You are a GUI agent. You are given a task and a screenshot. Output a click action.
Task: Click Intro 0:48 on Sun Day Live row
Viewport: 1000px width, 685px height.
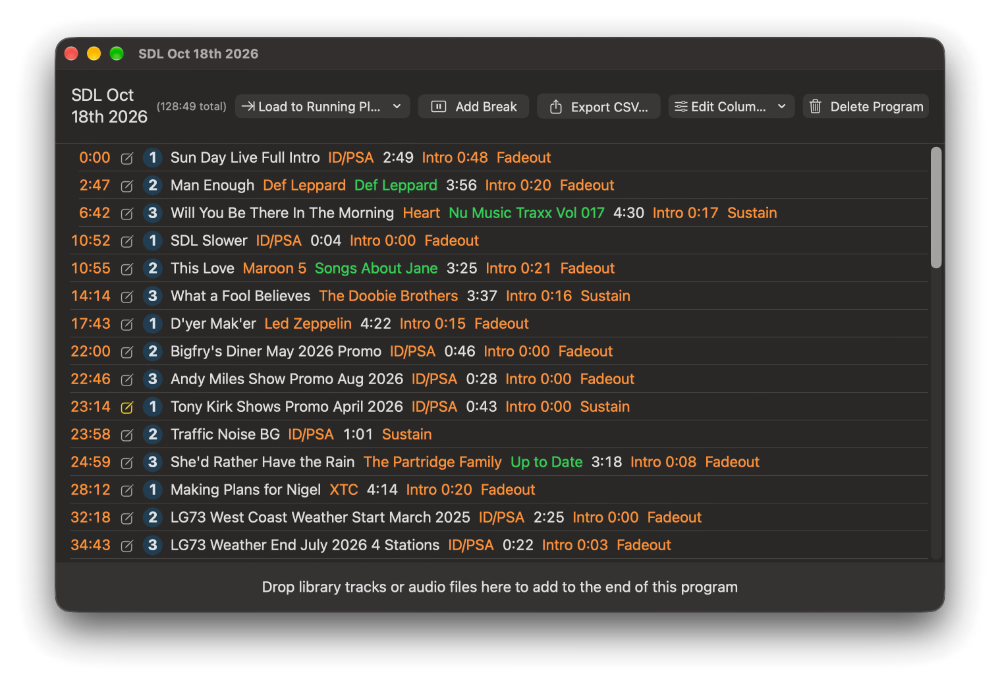[455, 158]
